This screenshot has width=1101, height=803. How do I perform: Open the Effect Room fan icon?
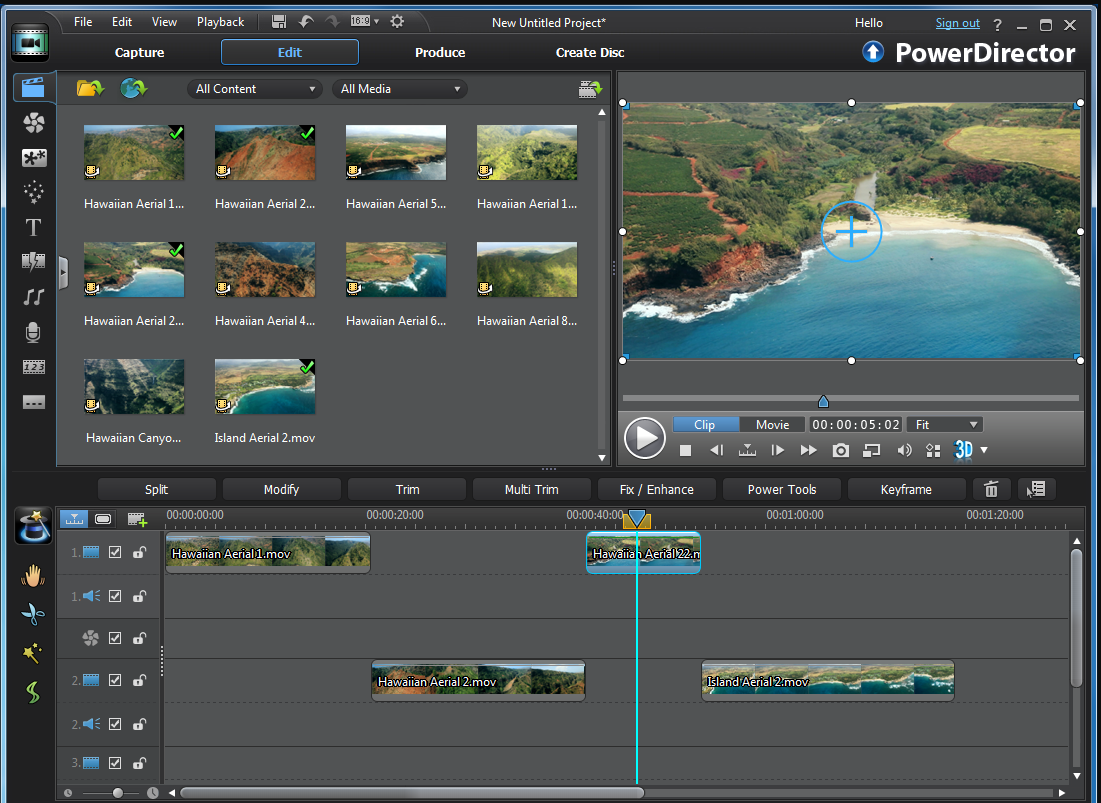pyautogui.click(x=33, y=123)
